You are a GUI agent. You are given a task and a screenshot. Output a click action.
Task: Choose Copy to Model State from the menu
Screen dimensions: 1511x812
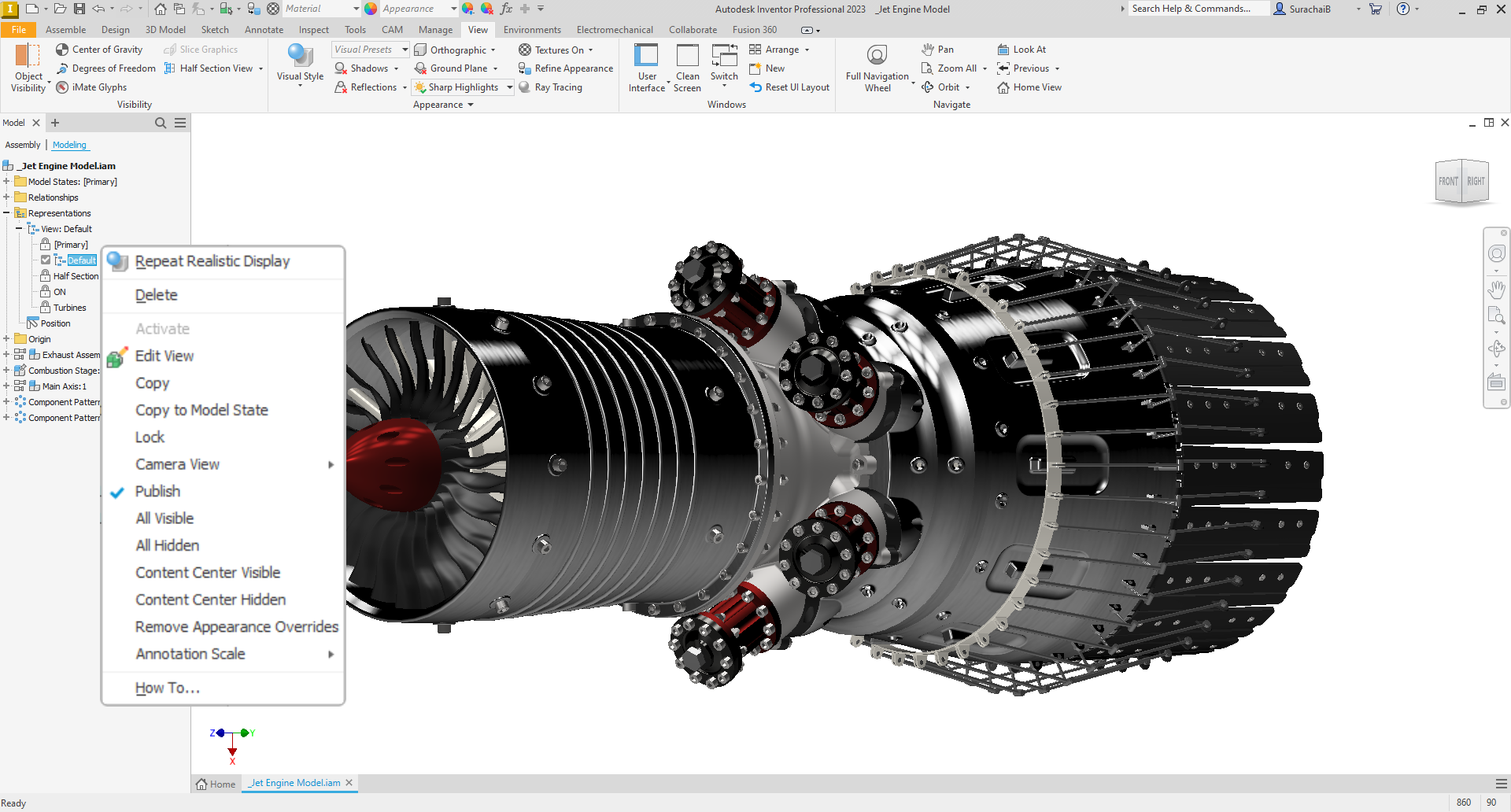click(201, 410)
